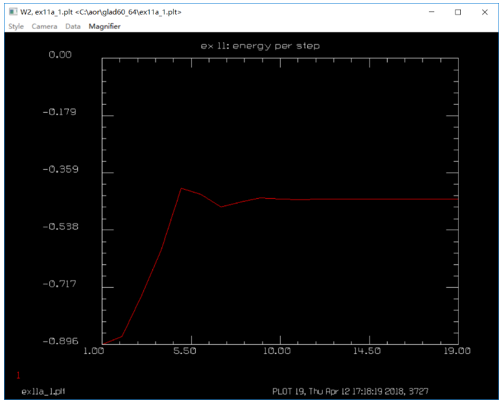Minimize the plot window

point(431,12)
